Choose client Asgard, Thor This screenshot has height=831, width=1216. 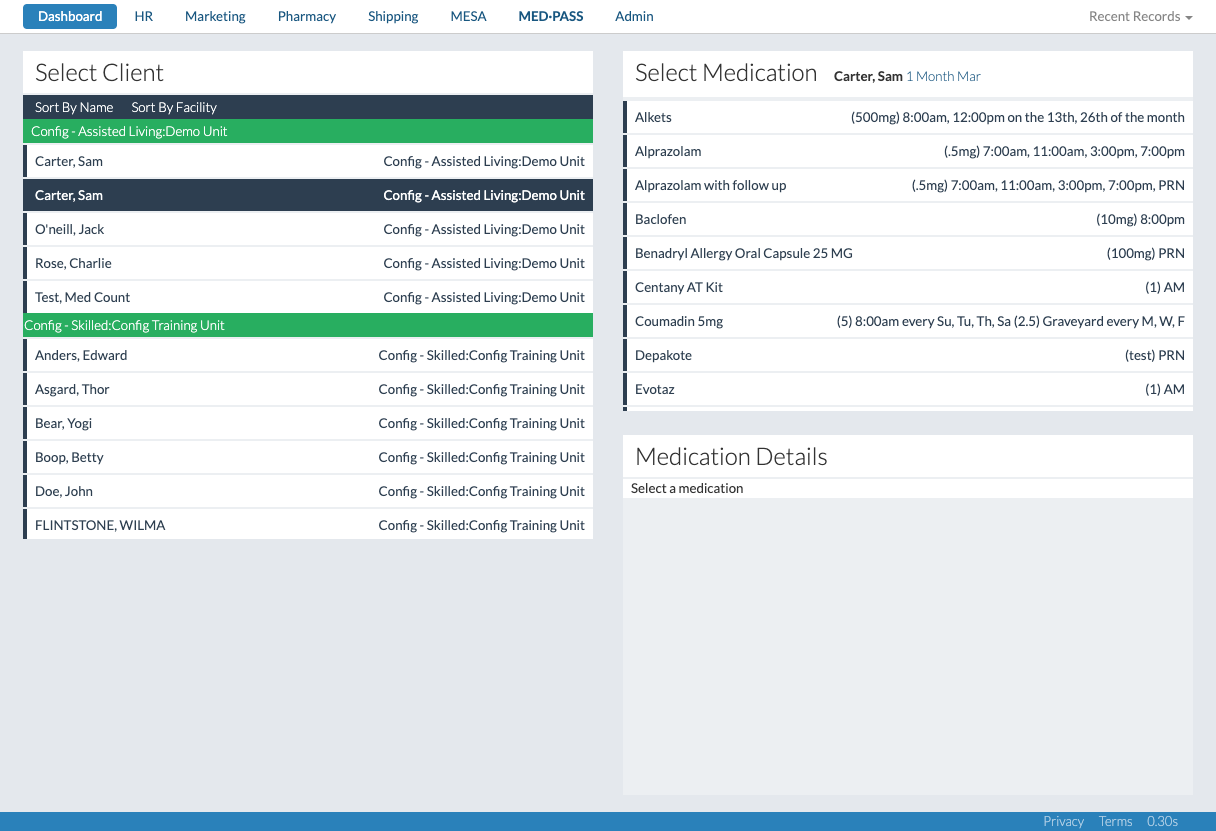[x=72, y=389]
